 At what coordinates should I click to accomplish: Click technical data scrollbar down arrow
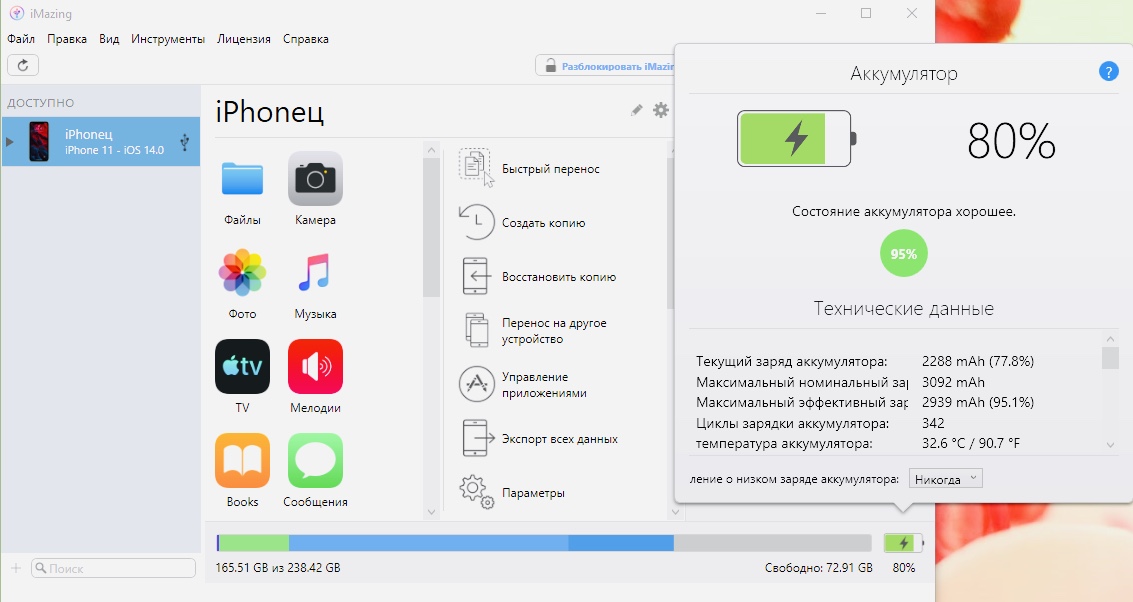[1111, 444]
